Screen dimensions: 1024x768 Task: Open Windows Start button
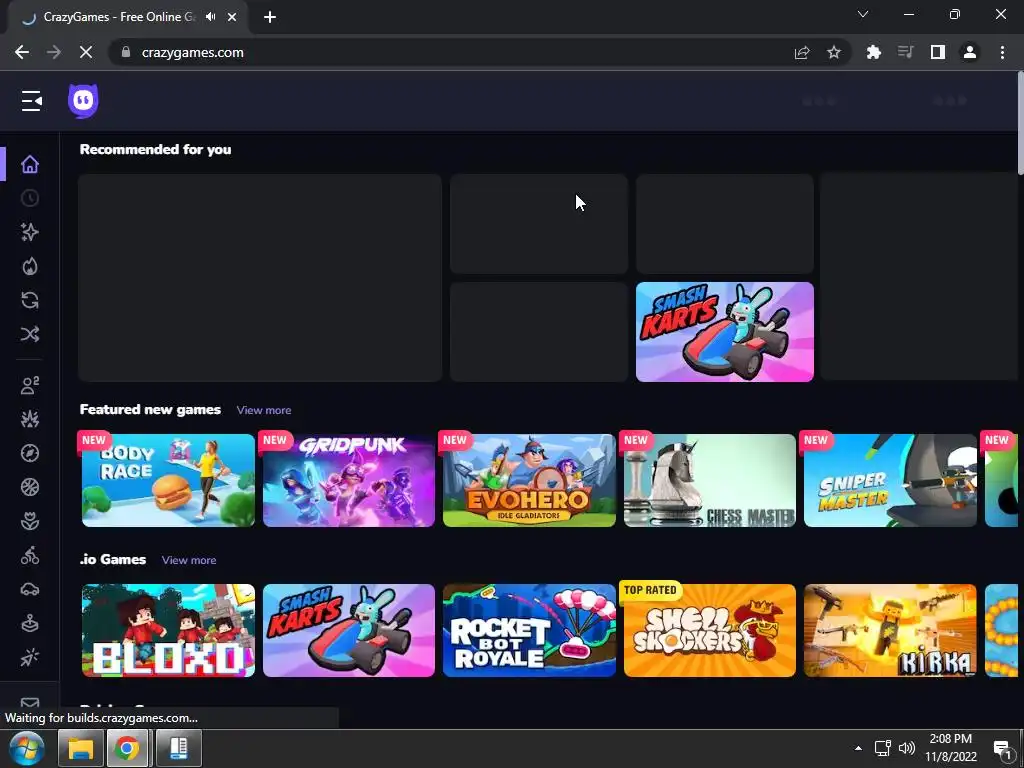[x=26, y=748]
